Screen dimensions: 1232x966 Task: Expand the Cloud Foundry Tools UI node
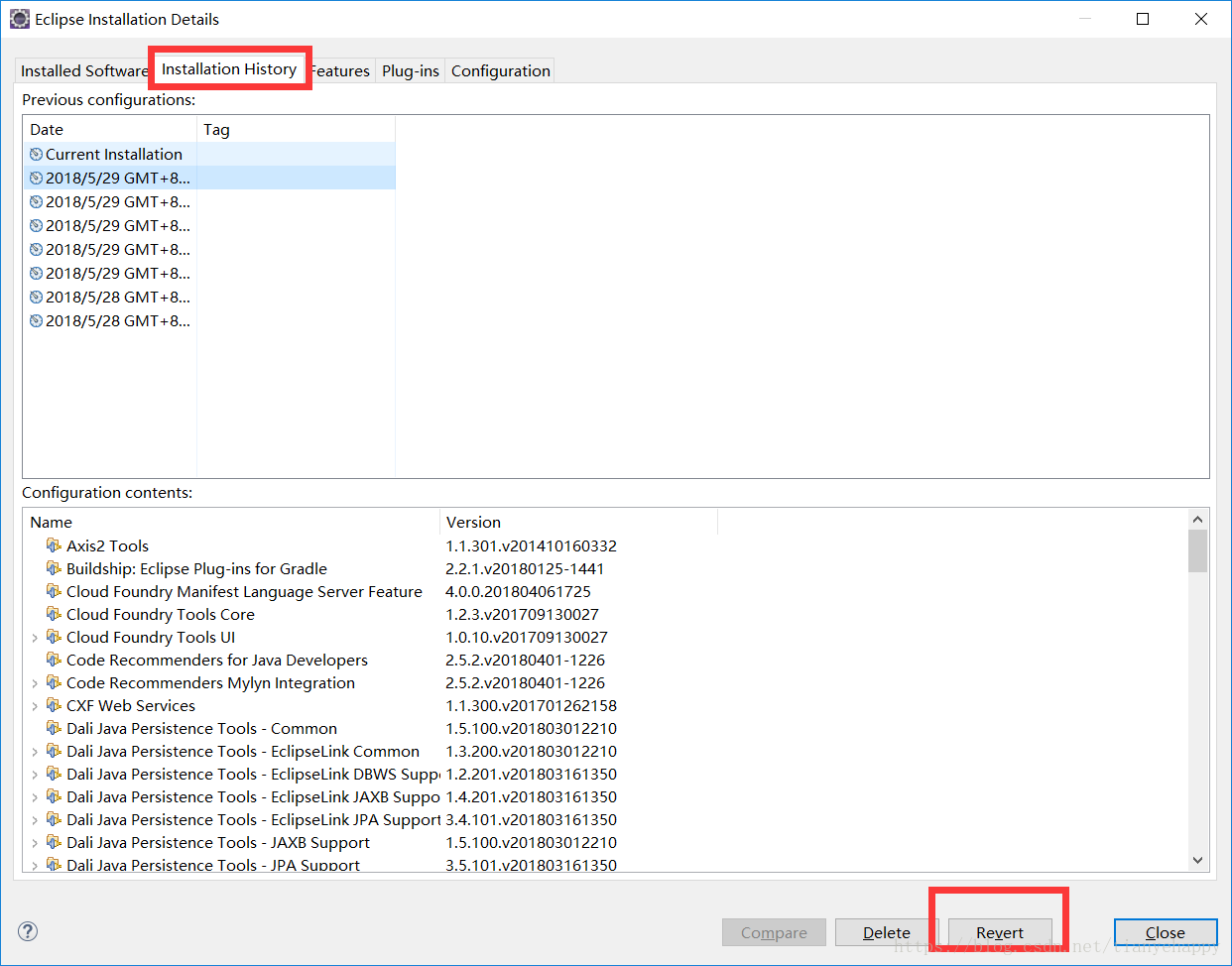point(35,638)
